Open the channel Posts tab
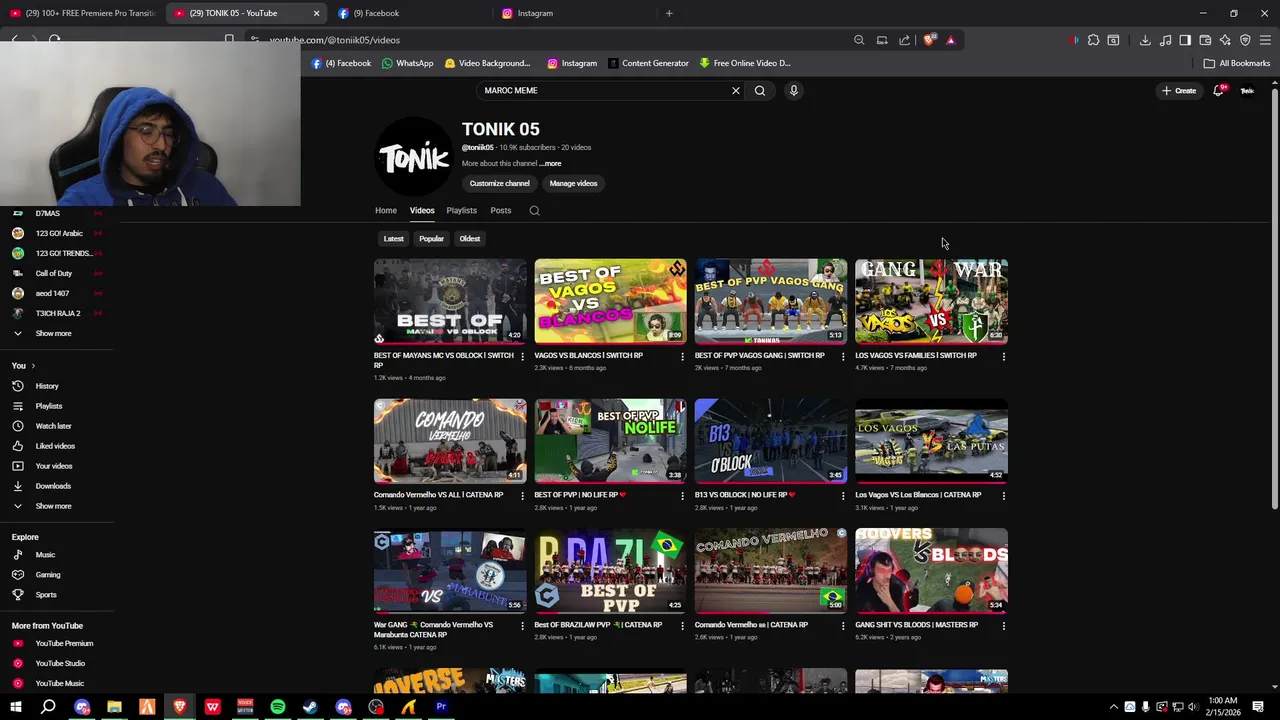This screenshot has width=1280, height=720. tap(501, 211)
